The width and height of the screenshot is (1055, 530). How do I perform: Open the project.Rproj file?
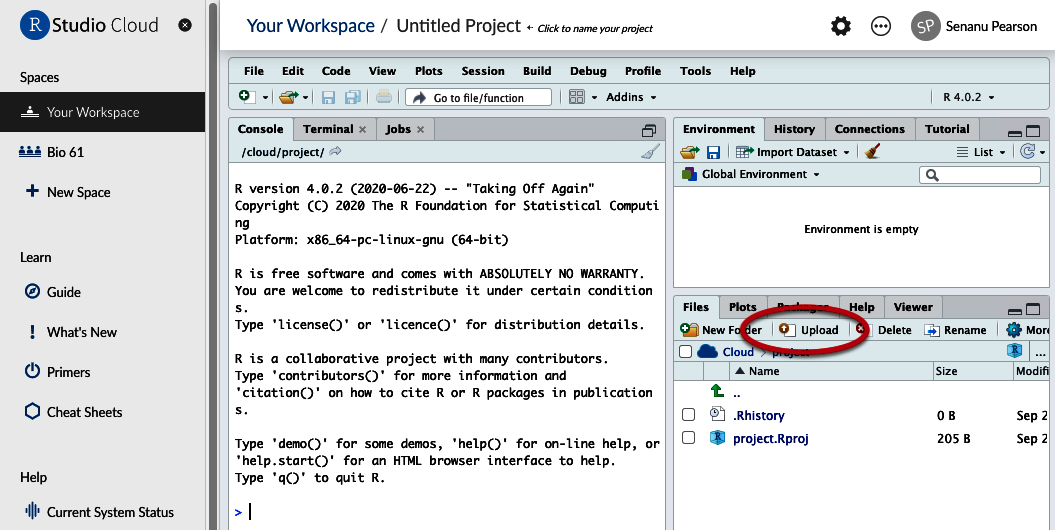pyautogui.click(x=770, y=439)
